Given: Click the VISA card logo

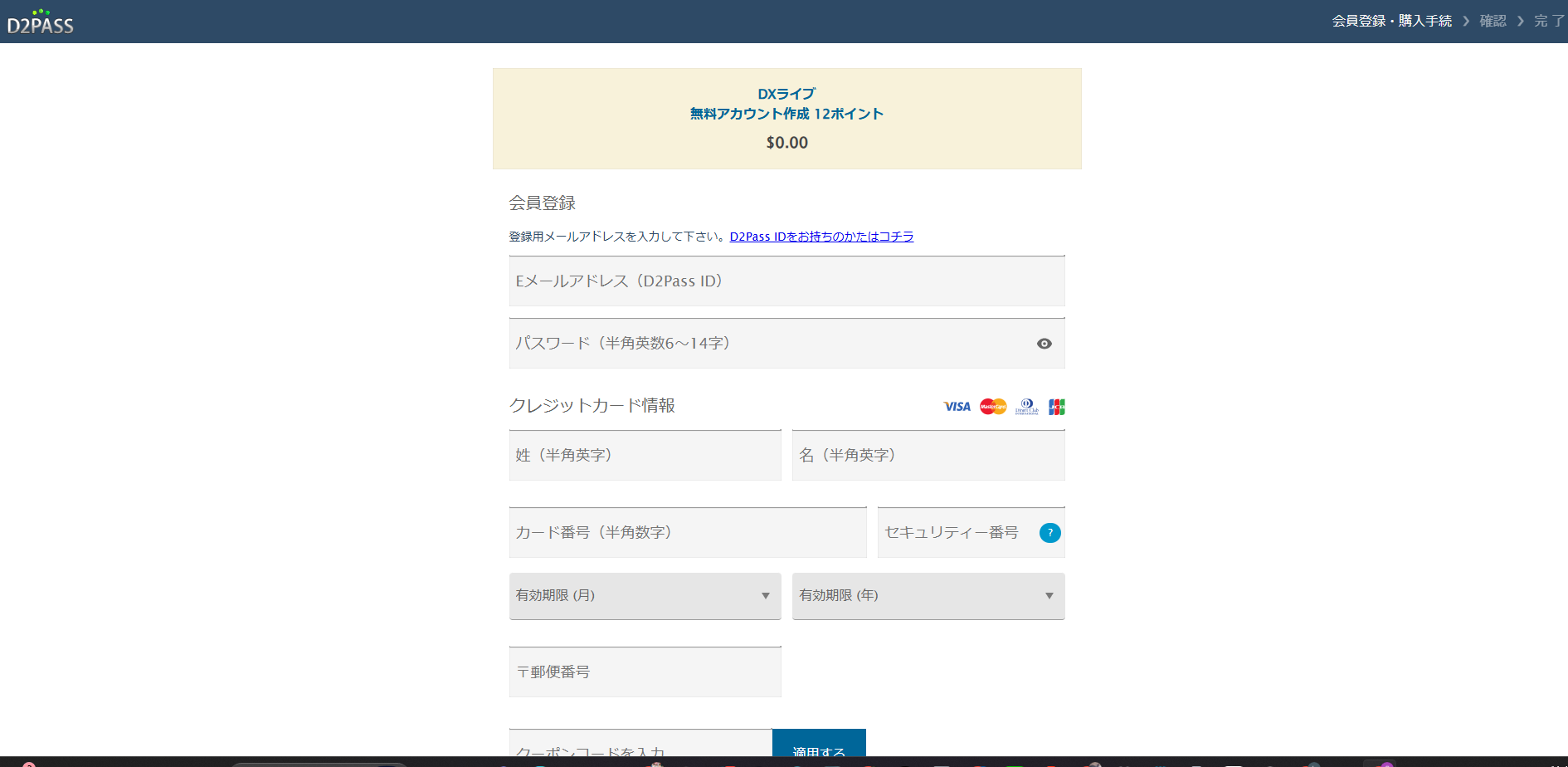Looking at the screenshot, I should [957, 407].
